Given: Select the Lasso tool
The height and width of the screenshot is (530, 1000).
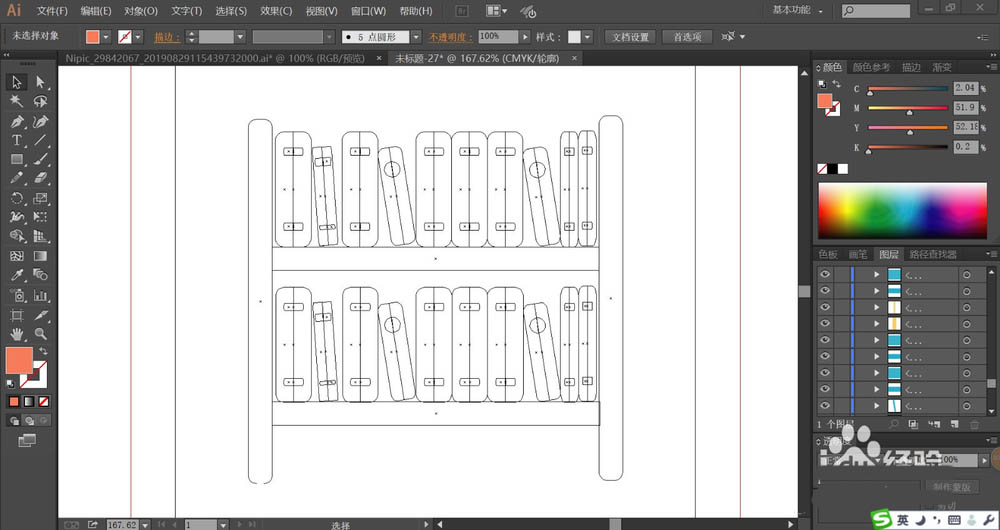Looking at the screenshot, I should click(x=40, y=101).
